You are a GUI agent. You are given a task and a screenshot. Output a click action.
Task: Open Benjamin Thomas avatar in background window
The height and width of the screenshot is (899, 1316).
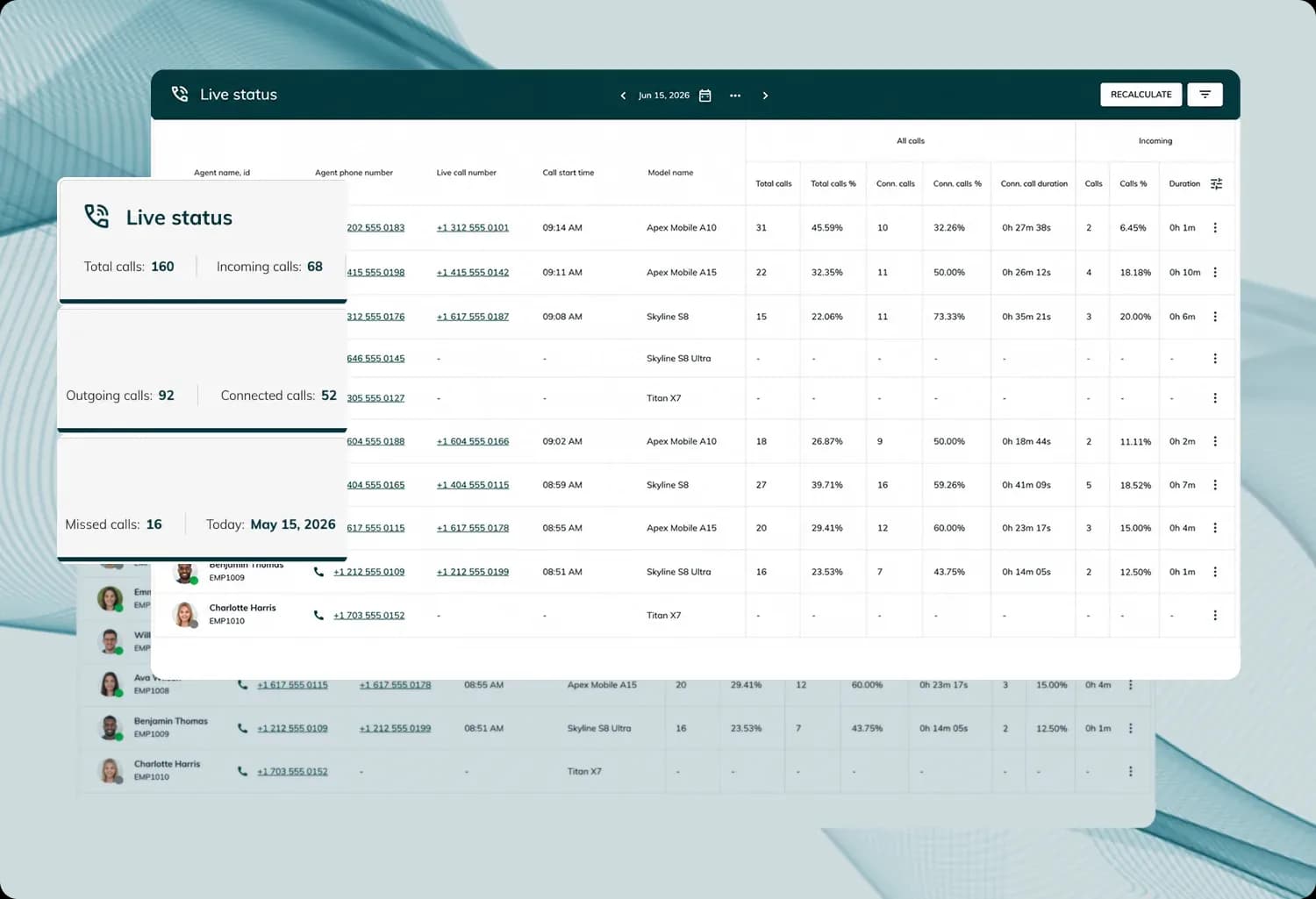(x=110, y=728)
